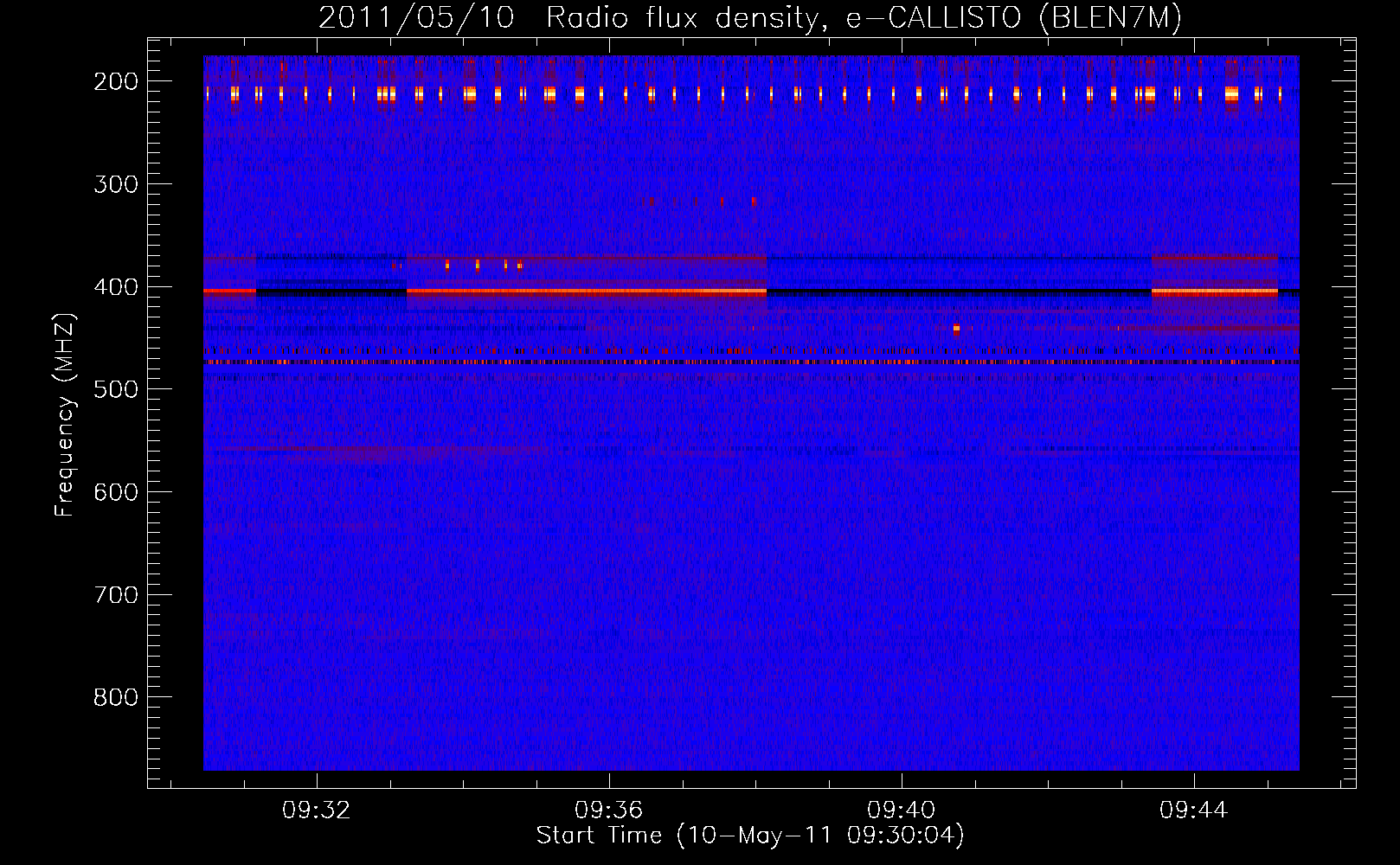
Task: Click the 200 frequency tick label
Action: pos(116,81)
